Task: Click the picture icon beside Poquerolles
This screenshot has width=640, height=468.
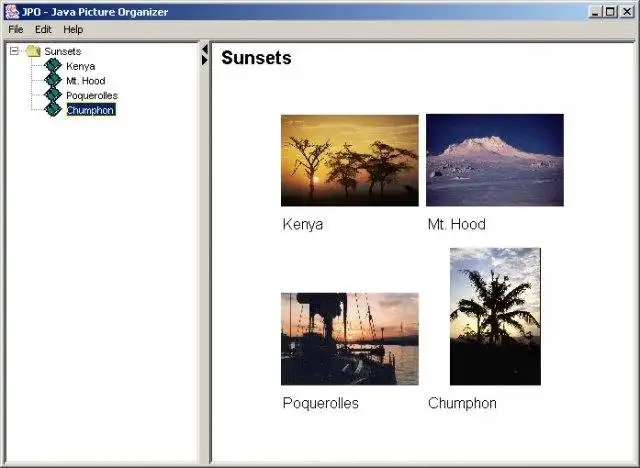Action: point(53,95)
